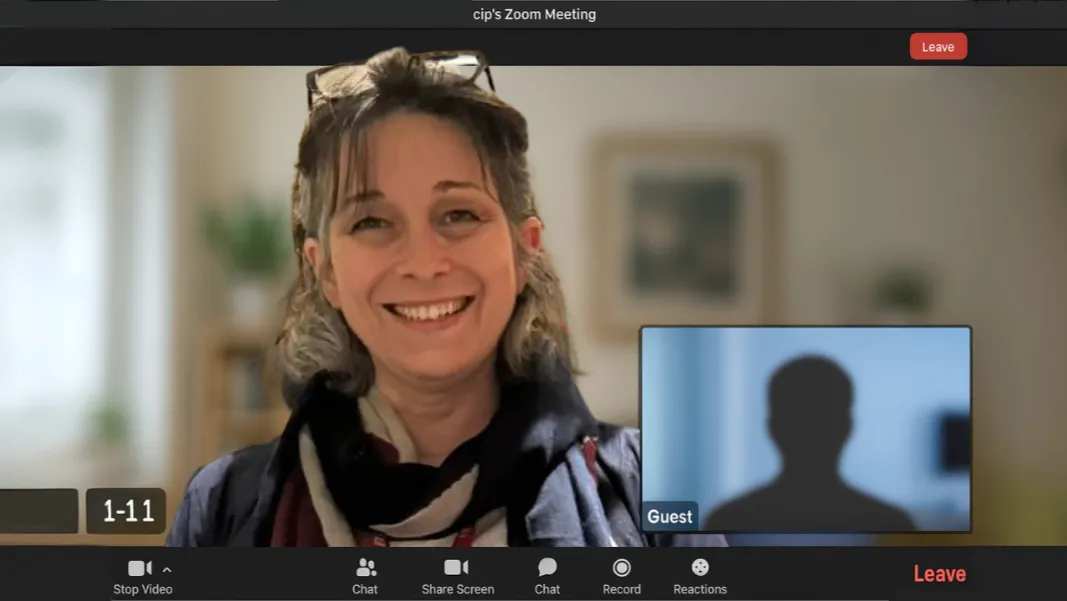The width and height of the screenshot is (1067, 601).
Task: Click the "cip's Zoom Meeting" window title
Action: (534, 14)
